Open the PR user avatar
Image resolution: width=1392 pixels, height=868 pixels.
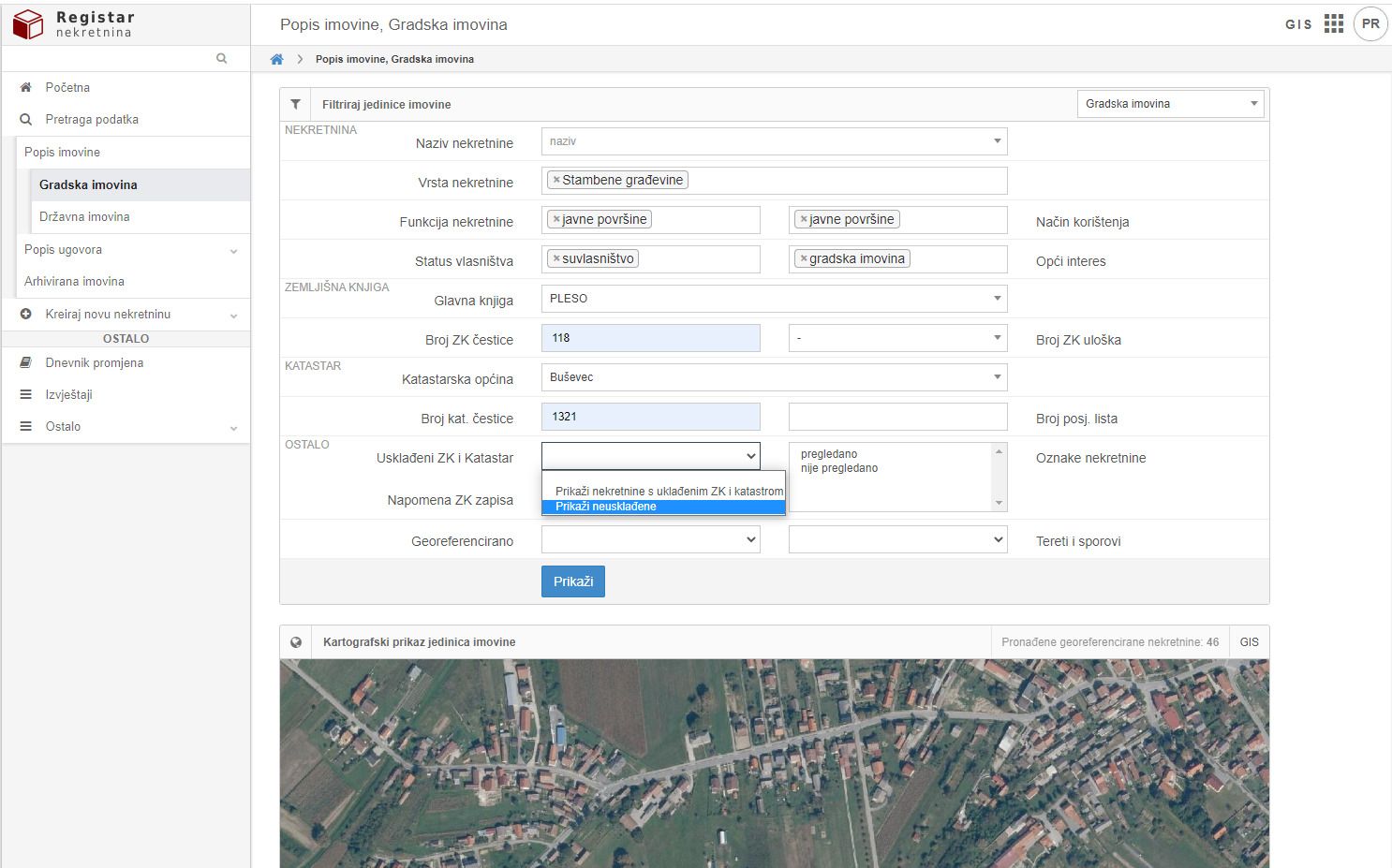[1370, 24]
